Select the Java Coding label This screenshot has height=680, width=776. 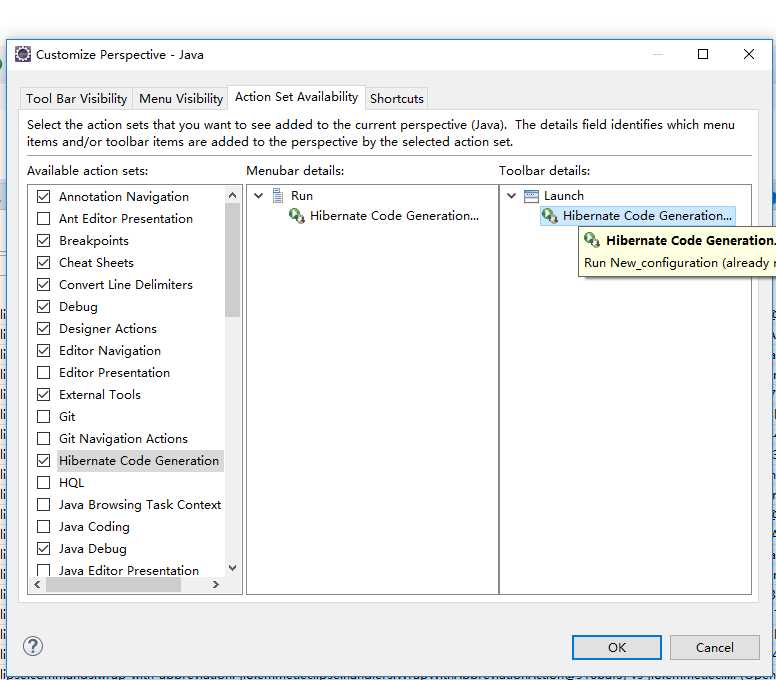[x=94, y=527]
